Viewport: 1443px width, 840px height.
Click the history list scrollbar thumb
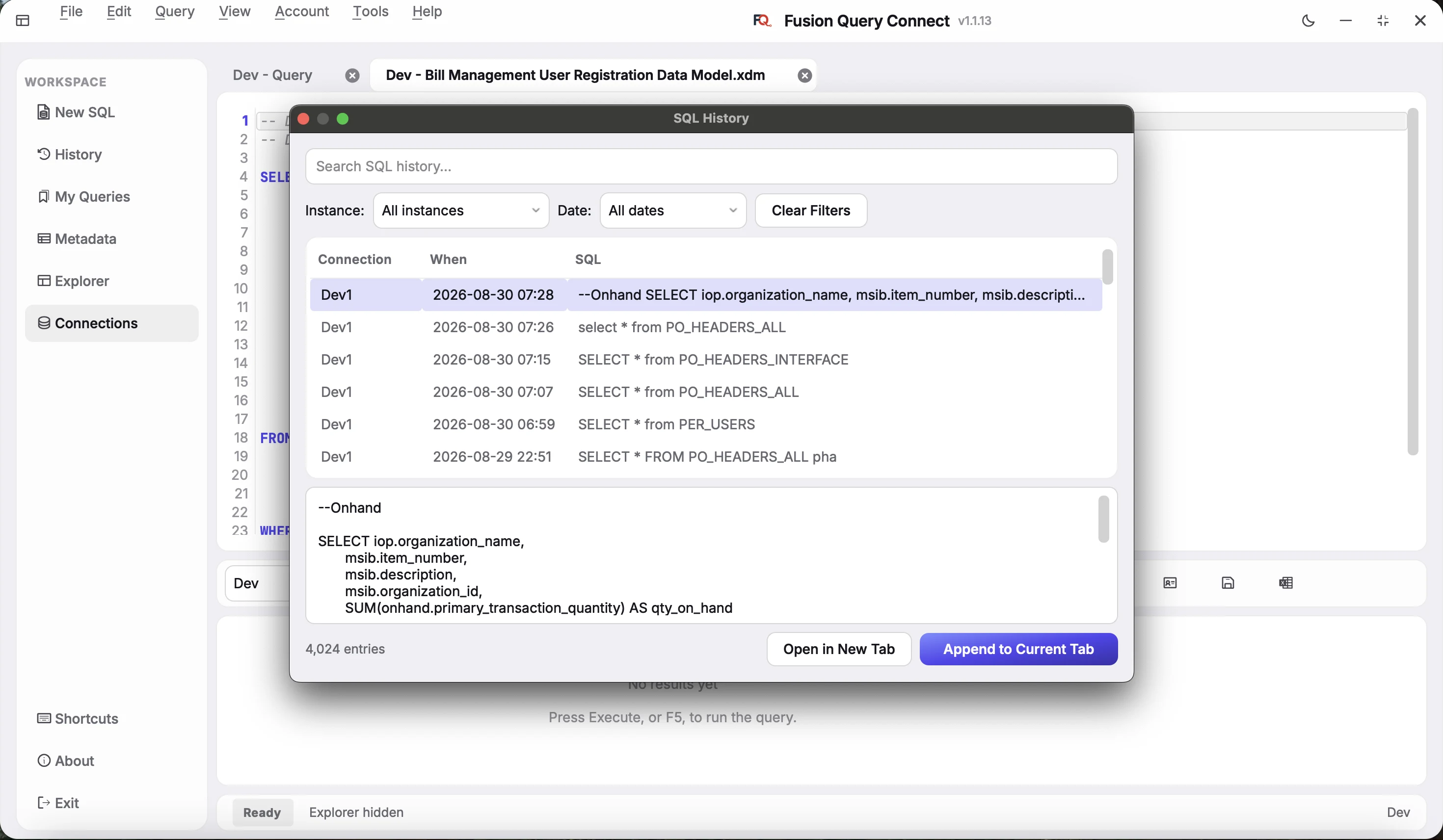pos(1107,267)
